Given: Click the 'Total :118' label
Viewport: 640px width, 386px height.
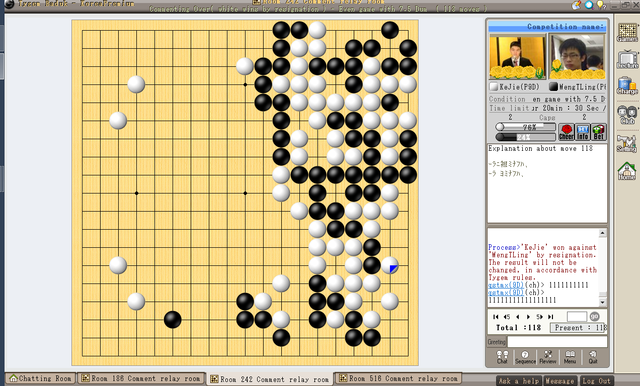Looking at the screenshot, I should (x=518, y=328).
